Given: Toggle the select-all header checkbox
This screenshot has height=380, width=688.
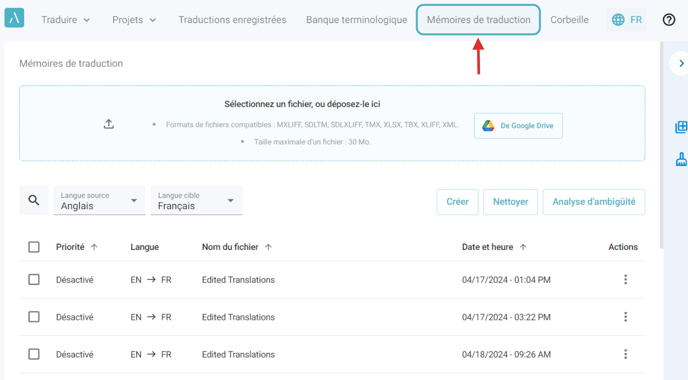Looking at the screenshot, I should tap(34, 247).
